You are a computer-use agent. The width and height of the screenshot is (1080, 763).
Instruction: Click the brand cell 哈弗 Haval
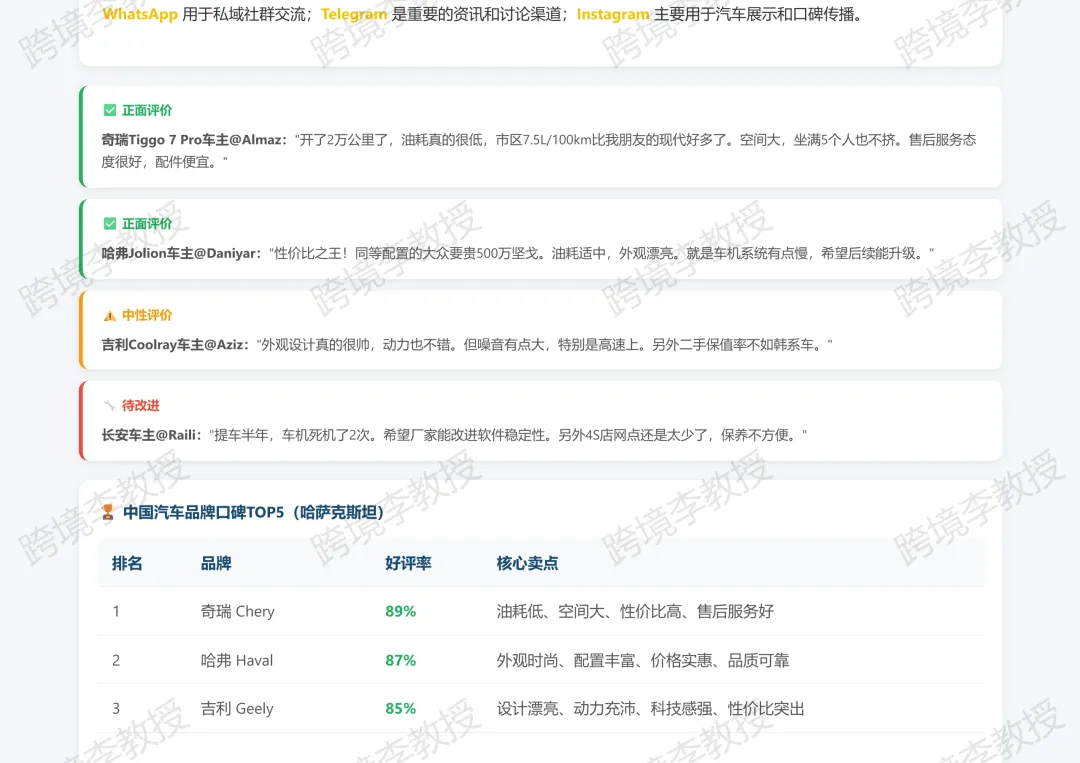click(x=237, y=660)
